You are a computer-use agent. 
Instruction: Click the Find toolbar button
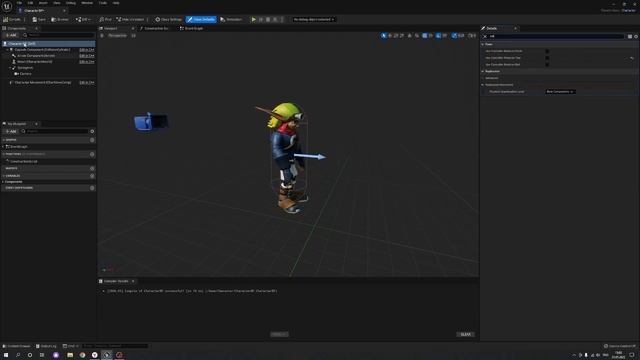coord(105,19)
